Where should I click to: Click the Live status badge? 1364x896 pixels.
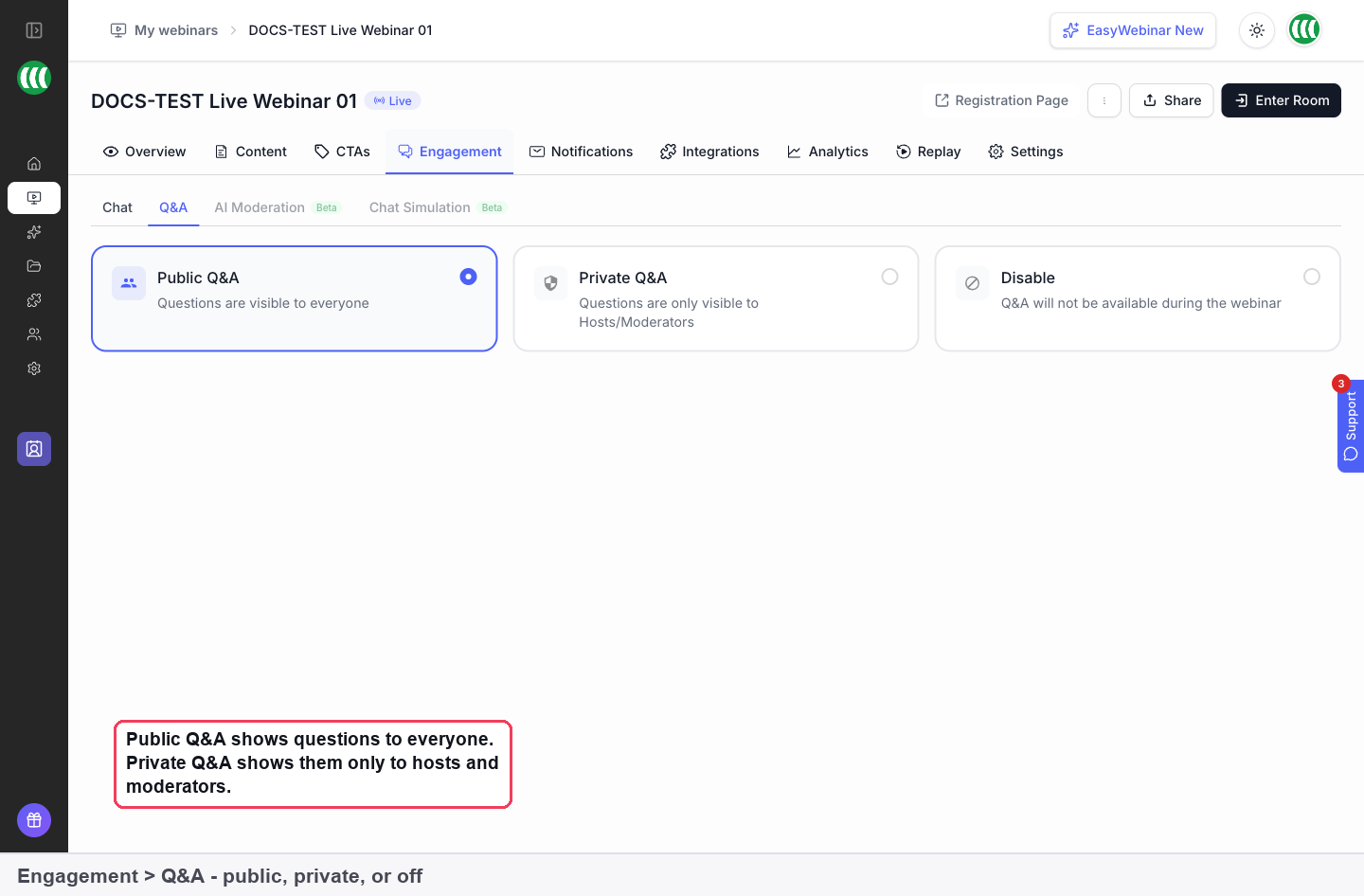393,100
